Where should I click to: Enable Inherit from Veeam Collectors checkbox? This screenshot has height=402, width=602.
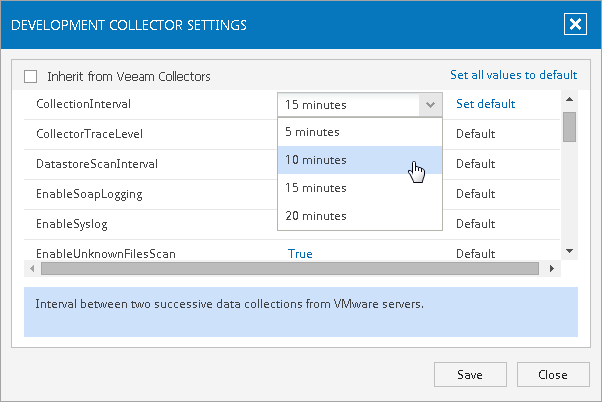[31, 76]
